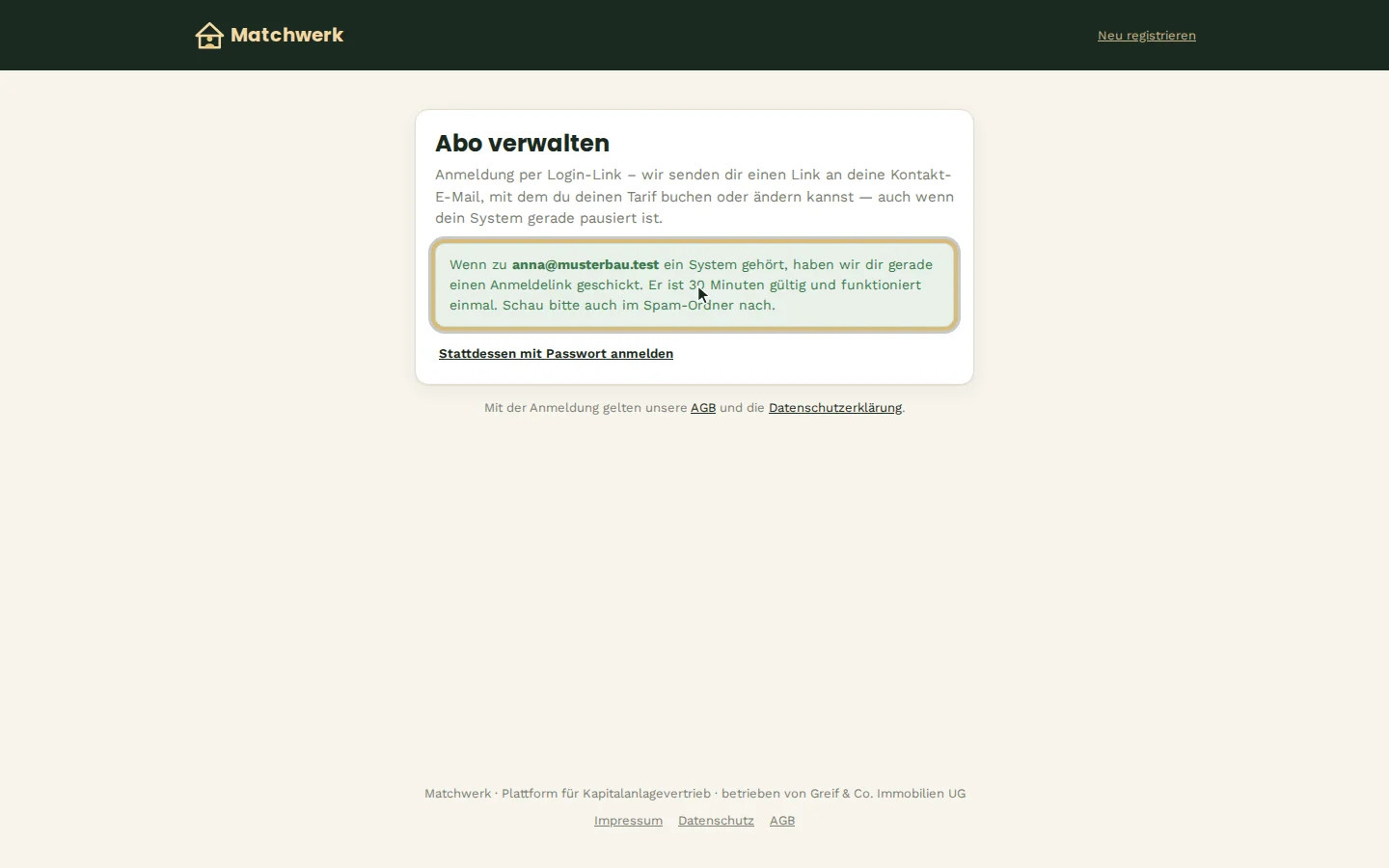Click the Abo verwalten heading
Viewport: 1389px width, 868px height.
pyautogui.click(x=522, y=143)
